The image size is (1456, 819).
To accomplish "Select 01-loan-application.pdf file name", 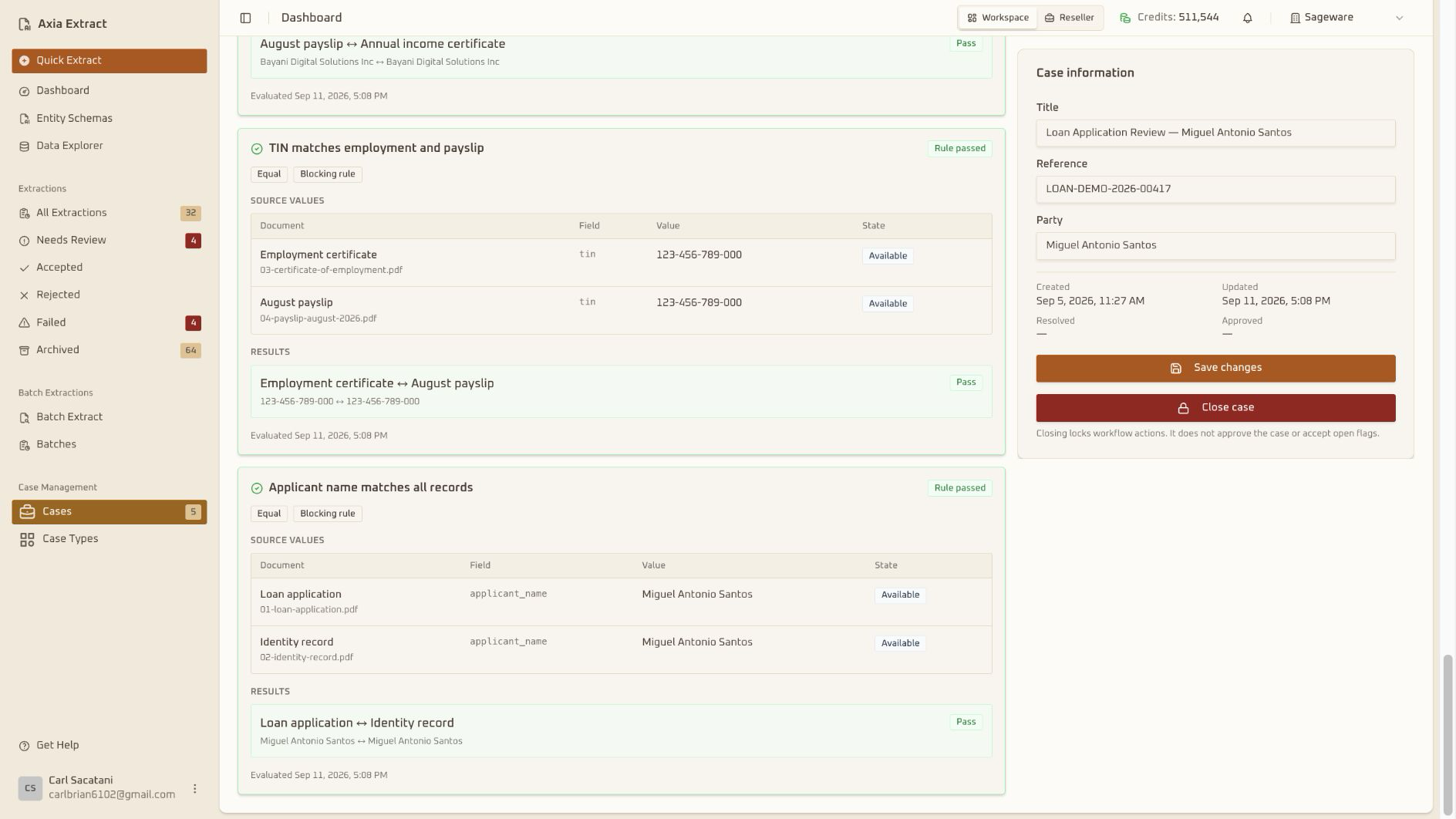I will [308, 610].
